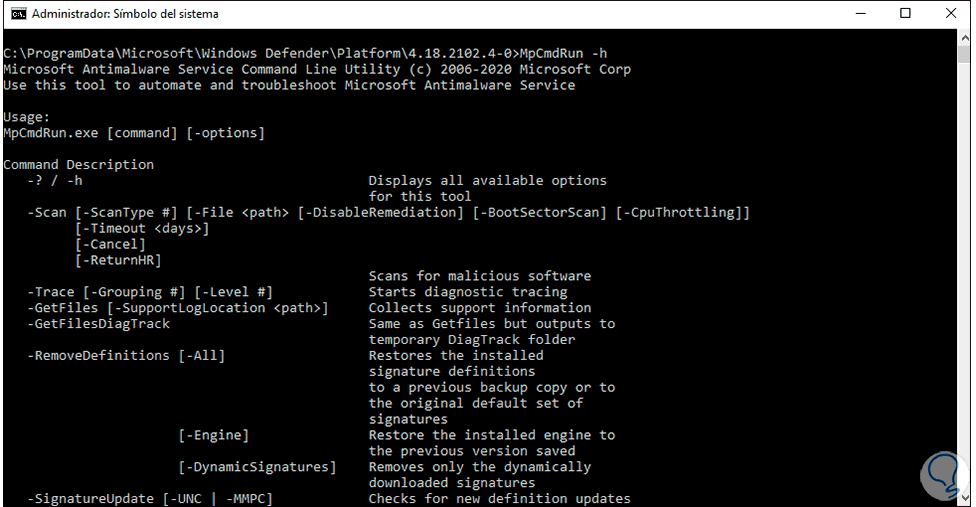This screenshot has width=976, height=507.
Task: Maximize the command prompt window
Action: pos(906,14)
